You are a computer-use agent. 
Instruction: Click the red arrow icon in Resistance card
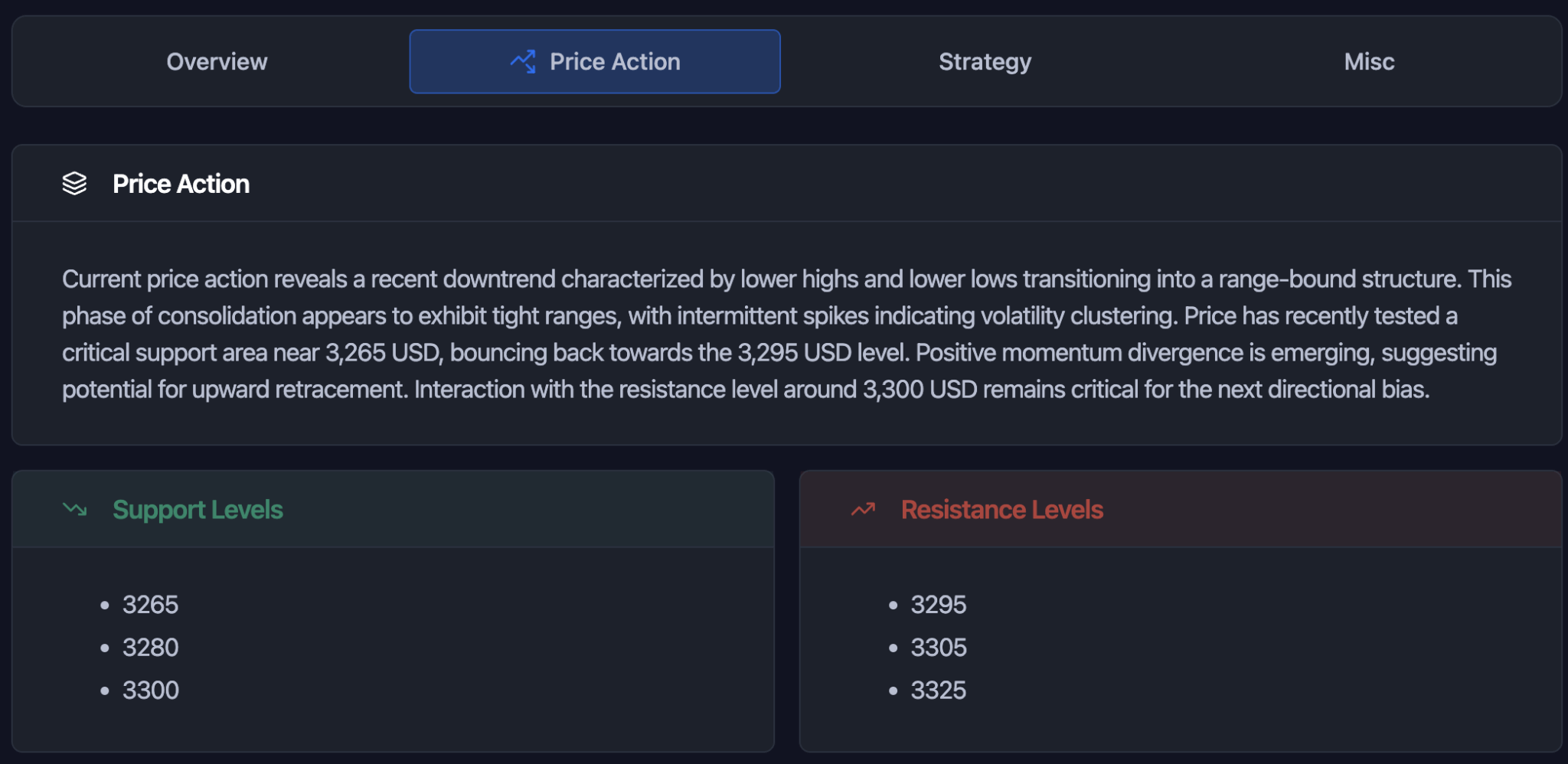pos(861,508)
